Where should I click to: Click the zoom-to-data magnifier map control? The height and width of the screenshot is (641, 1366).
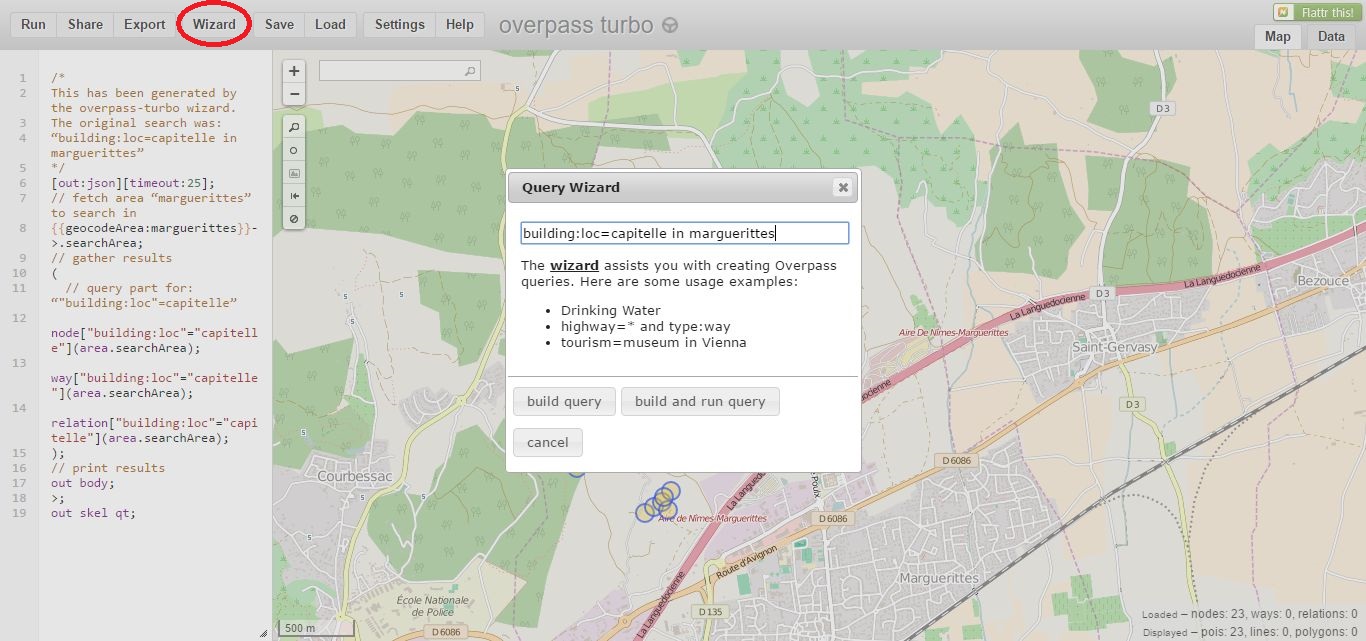click(294, 128)
